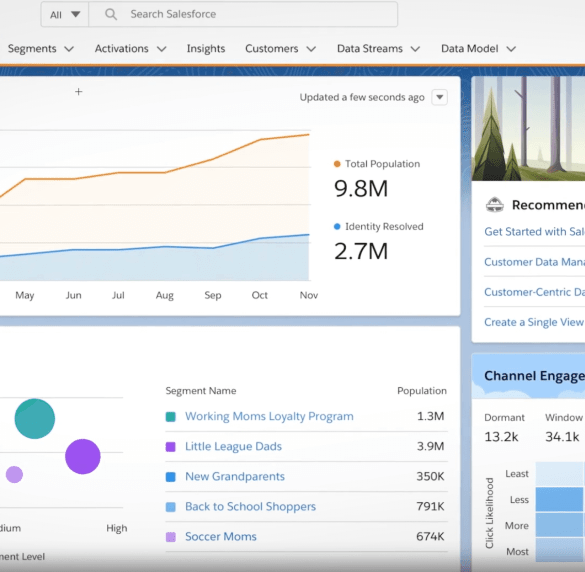Image resolution: width=585 pixels, height=572 pixels.
Task: Click the teal Working Moms color square
Action: [171, 417]
